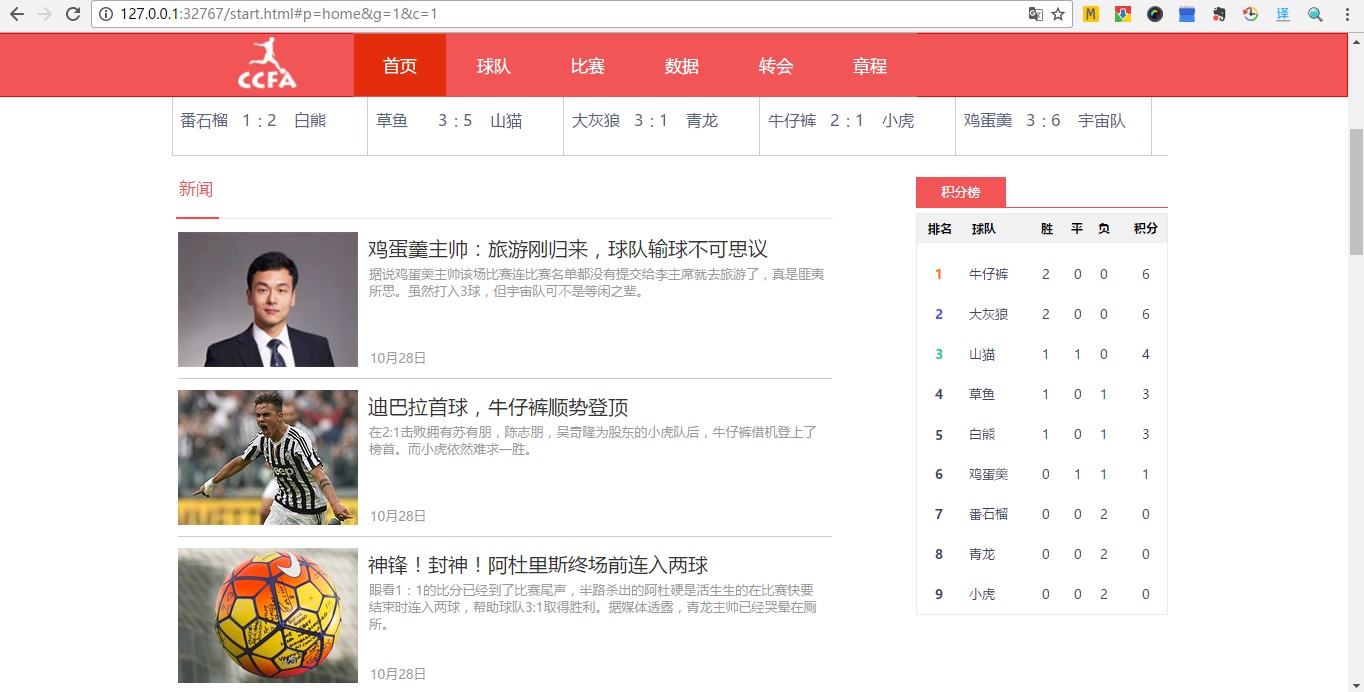
Task: Open the yellow M extension
Action: (x=1091, y=14)
